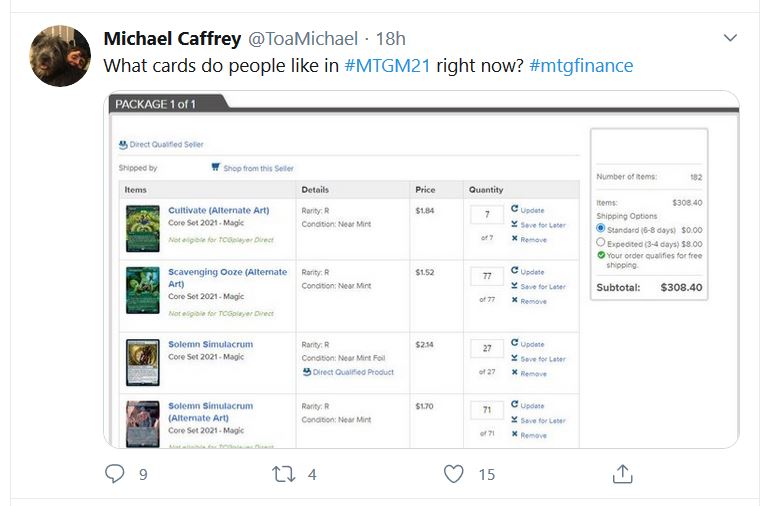Retweet this post via retweet icon
775x506 pixels.
point(284,474)
